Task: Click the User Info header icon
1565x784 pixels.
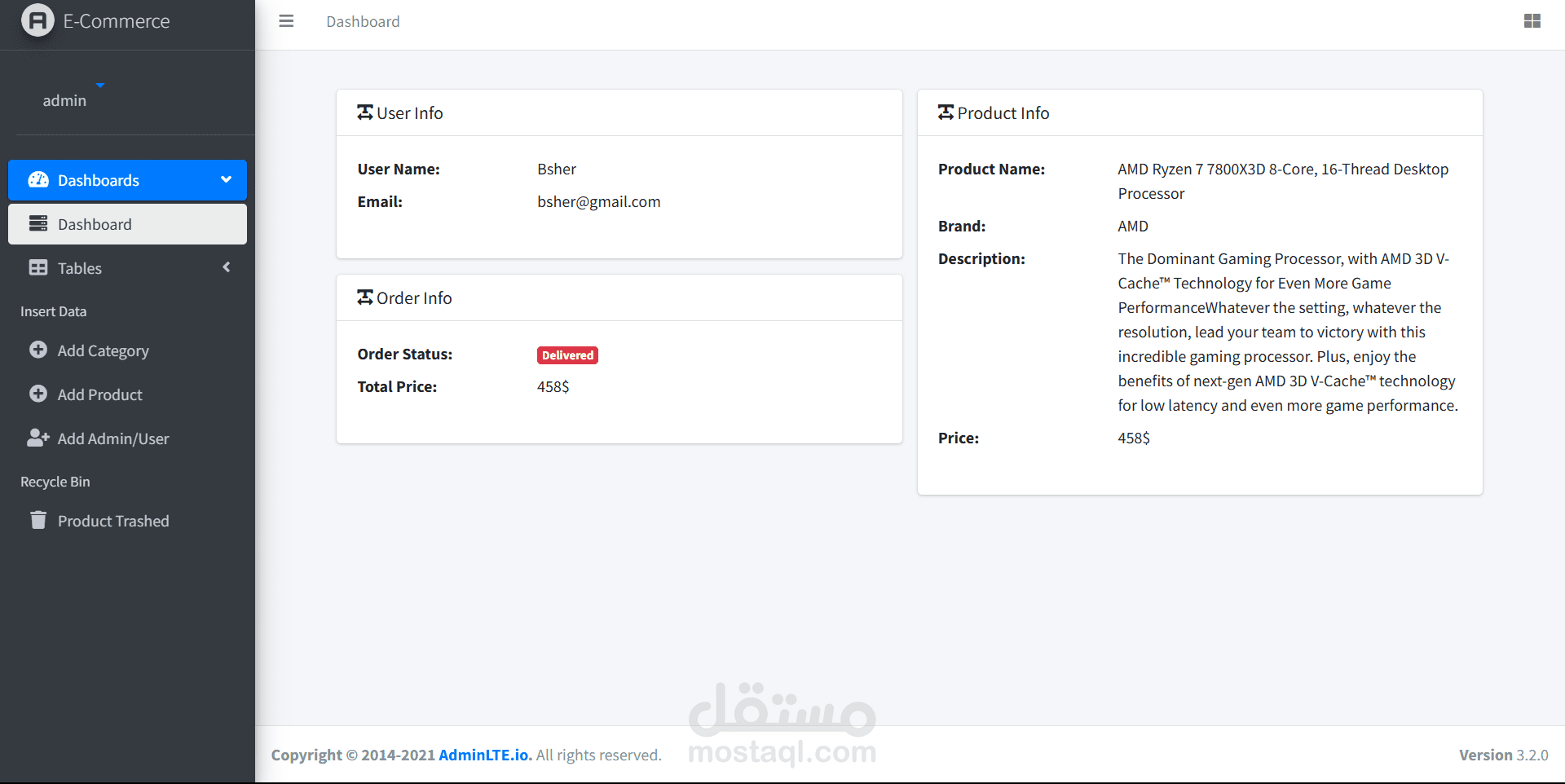Action: 365,112
